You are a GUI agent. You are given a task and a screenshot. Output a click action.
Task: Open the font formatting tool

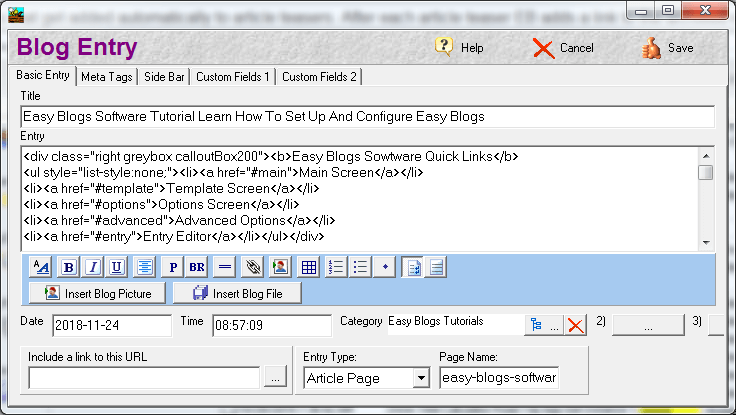(x=41, y=268)
